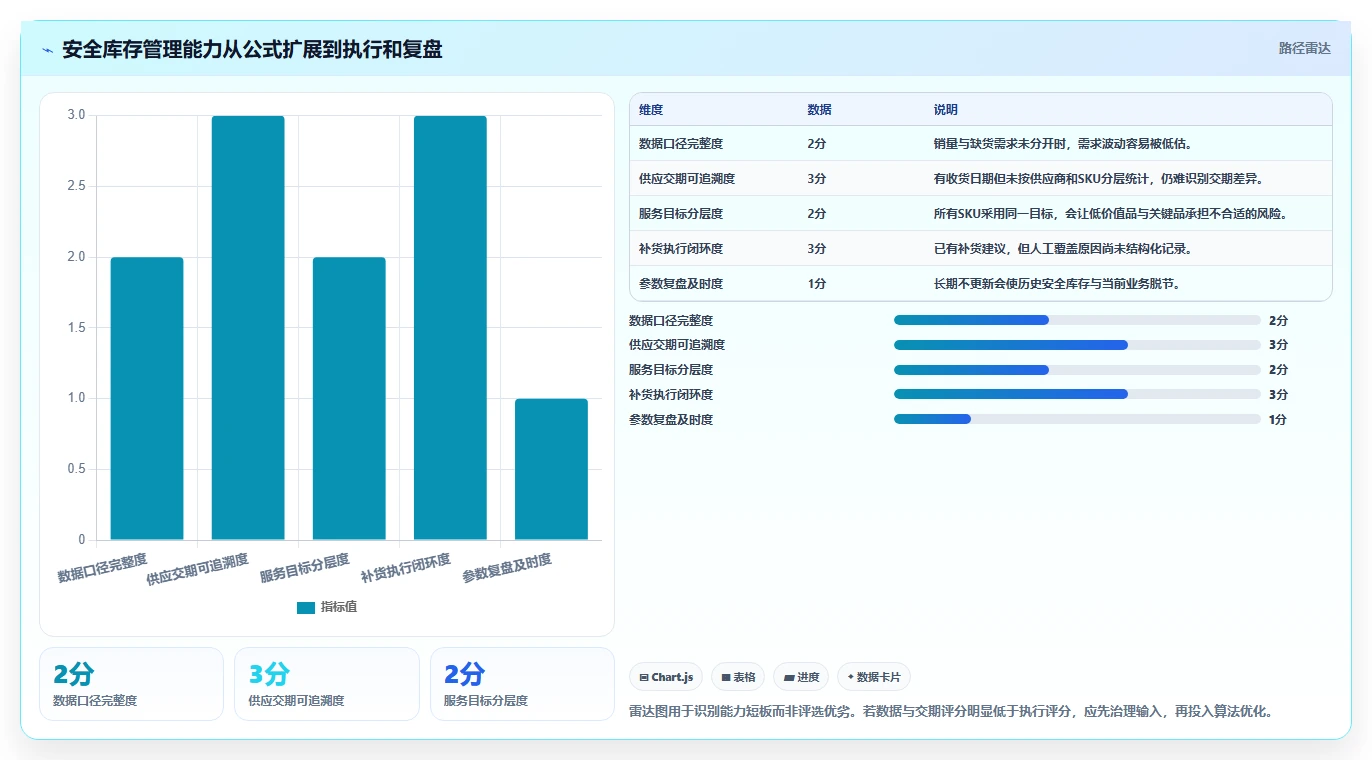This screenshot has width=1372, height=760.
Task: Click the dashboard title 安全库存管理能力
Action: pyautogui.click(x=252, y=49)
